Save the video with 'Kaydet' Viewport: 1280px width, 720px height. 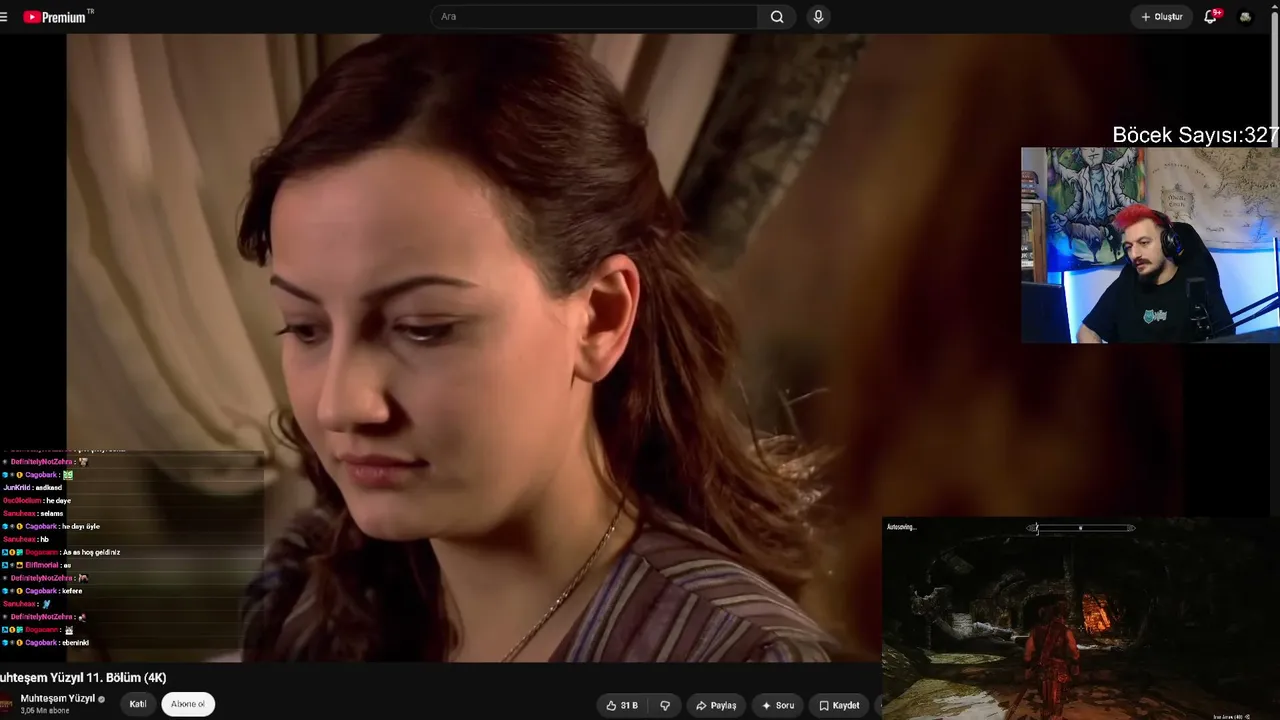pyautogui.click(x=839, y=705)
